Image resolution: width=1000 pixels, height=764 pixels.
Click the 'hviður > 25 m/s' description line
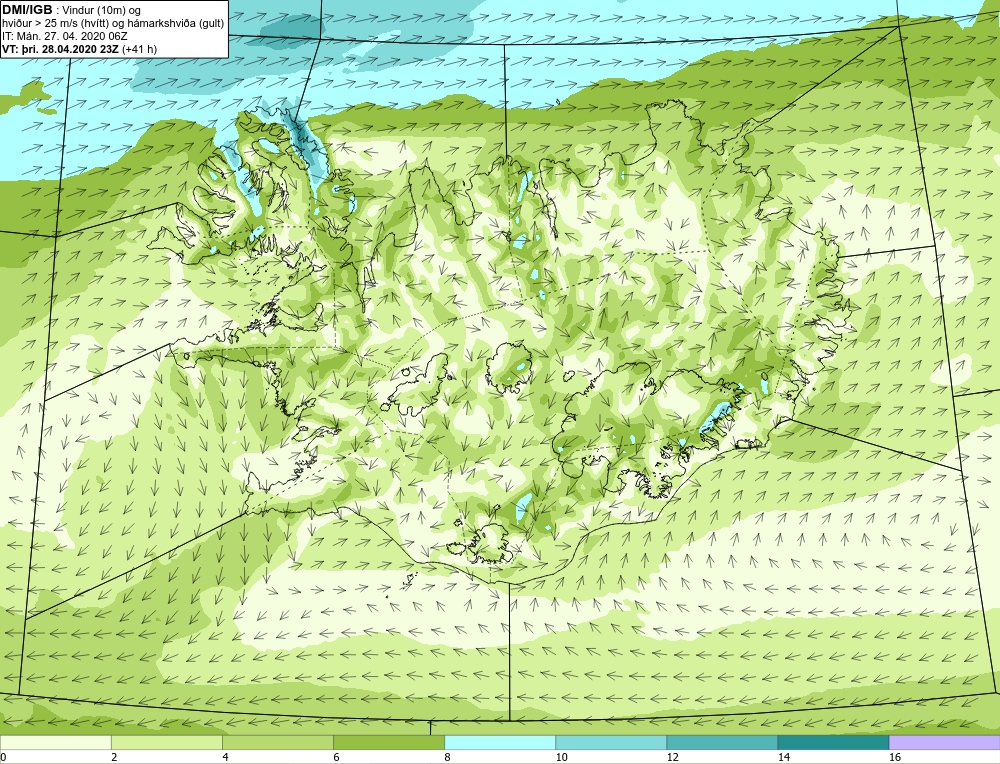(113, 24)
